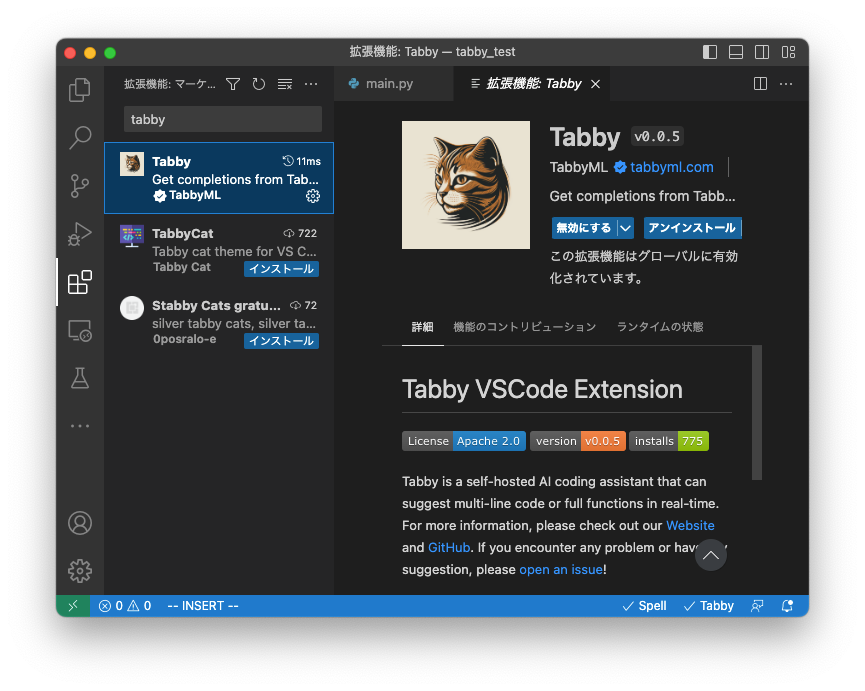Click the scroll-to-top arrow button
The width and height of the screenshot is (865, 691).
(x=711, y=555)
